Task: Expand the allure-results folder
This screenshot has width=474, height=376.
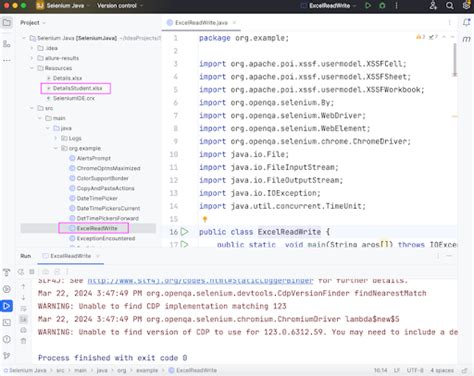Action: tap(32, 58)
